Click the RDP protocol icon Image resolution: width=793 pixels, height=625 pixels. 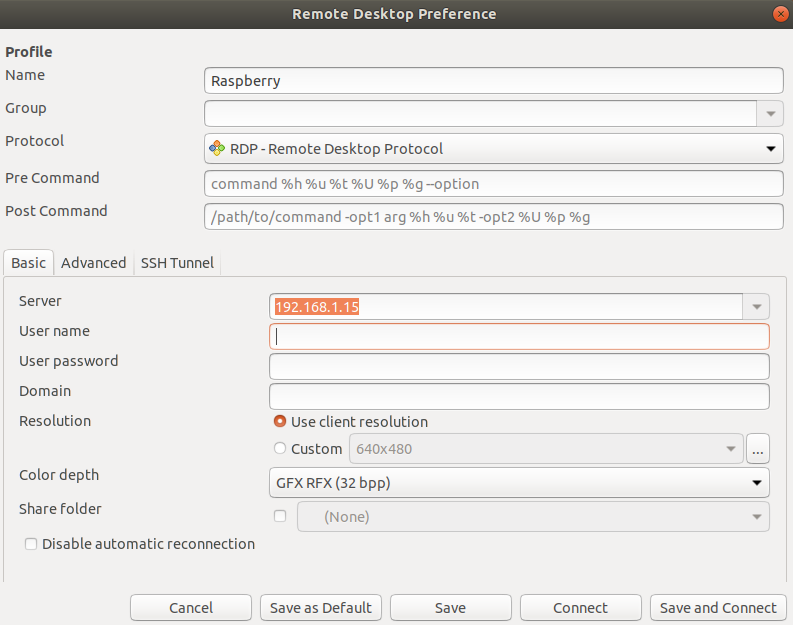[x=217, y=149]
